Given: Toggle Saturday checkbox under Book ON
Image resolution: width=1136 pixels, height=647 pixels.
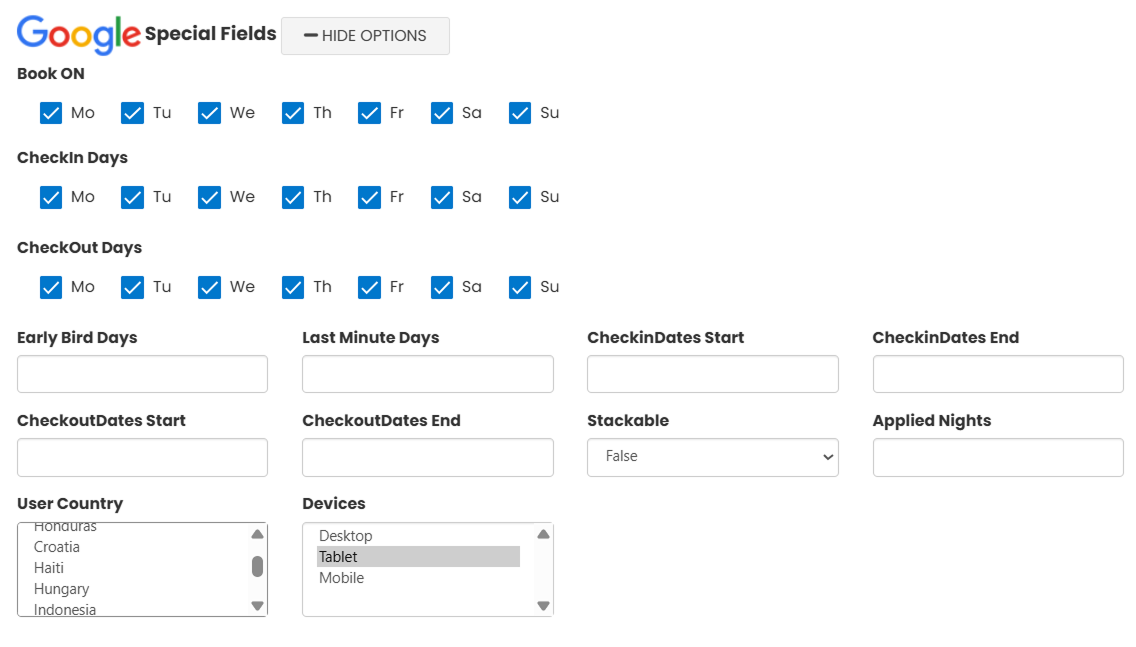Looking at the screenshot, I should click(x=442, y=113).
